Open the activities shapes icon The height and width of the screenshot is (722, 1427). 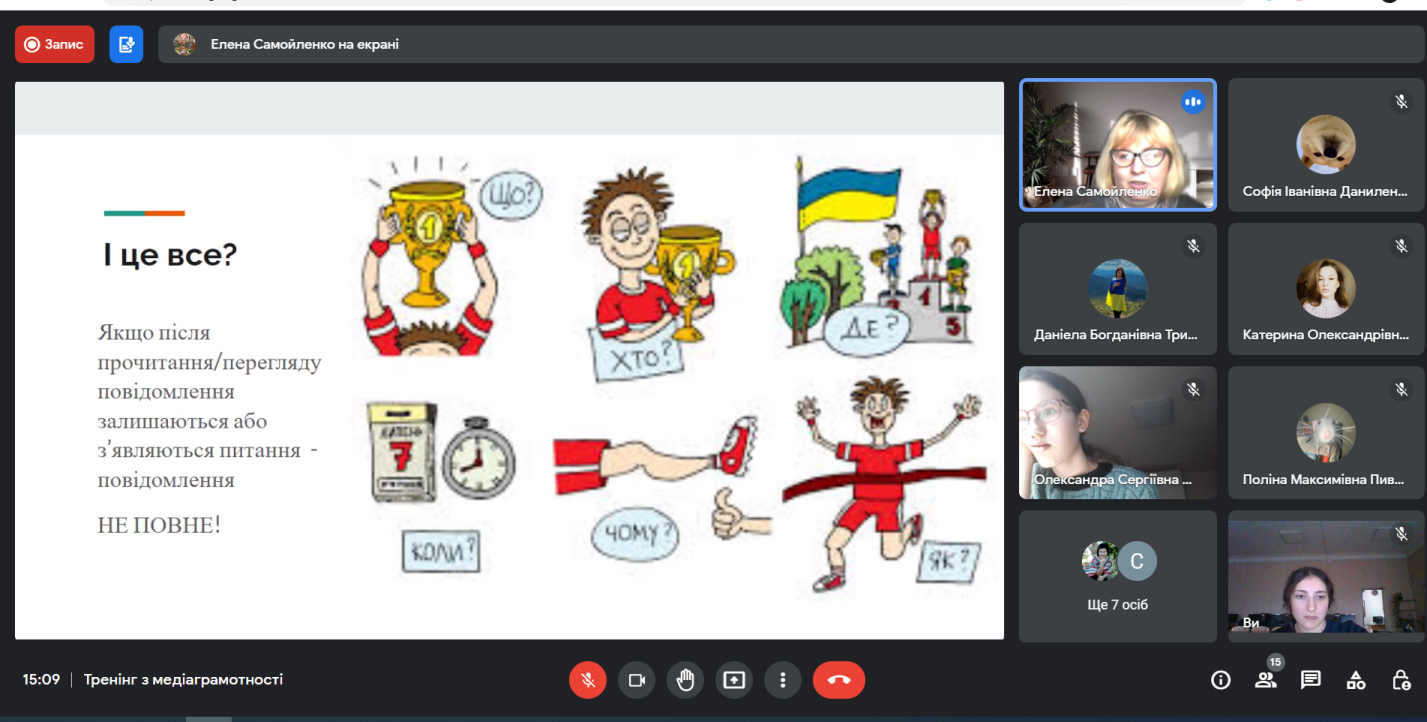[1356, 680]
